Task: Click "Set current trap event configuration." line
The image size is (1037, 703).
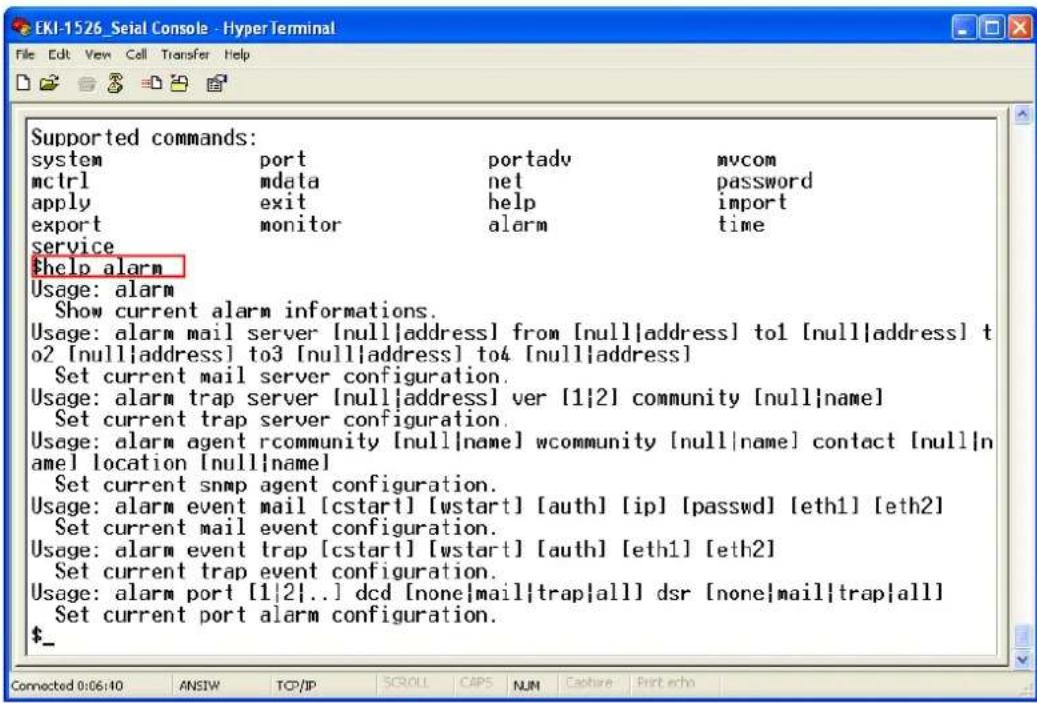Action: tap(276, 571)
